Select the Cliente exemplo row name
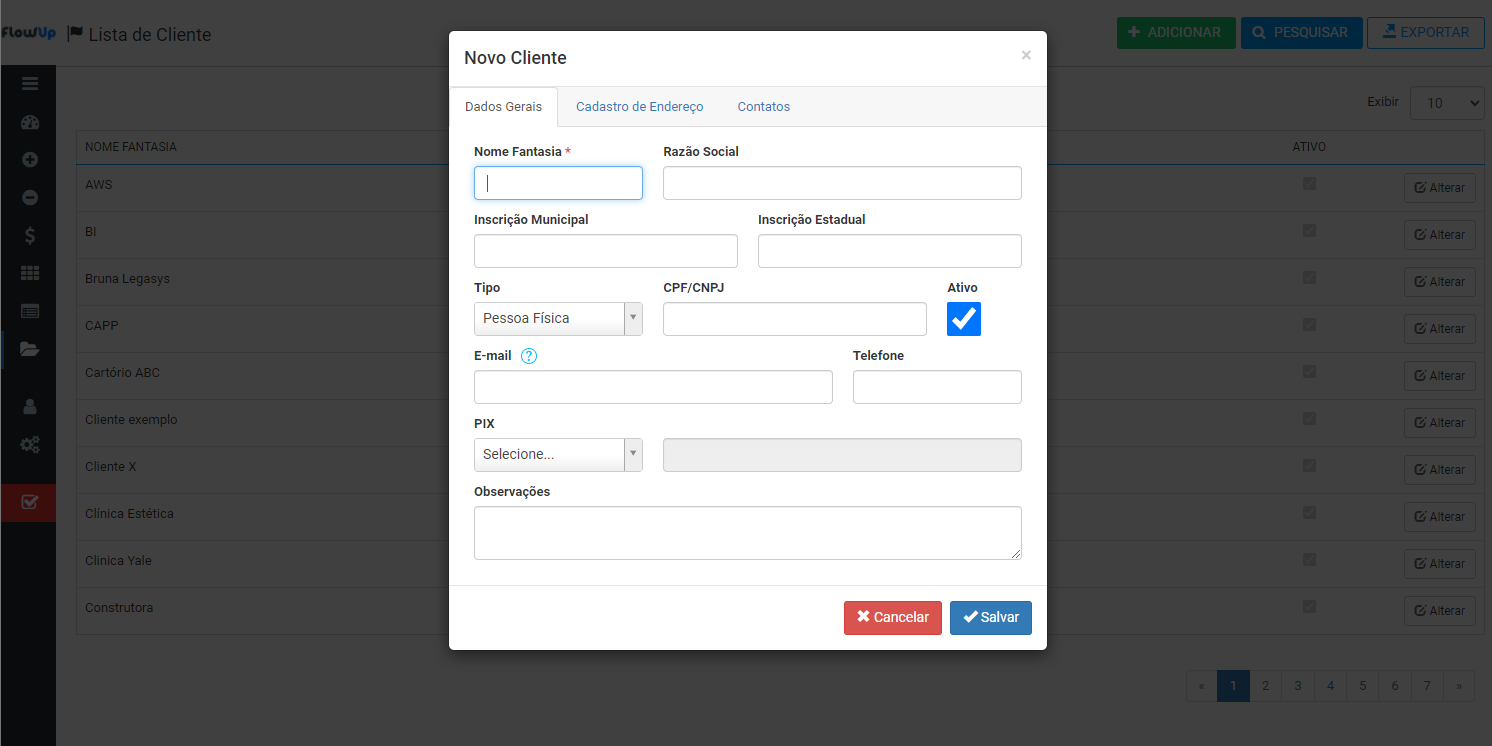The height and width of the screenshot is (746, 1492). click(131, 420)
